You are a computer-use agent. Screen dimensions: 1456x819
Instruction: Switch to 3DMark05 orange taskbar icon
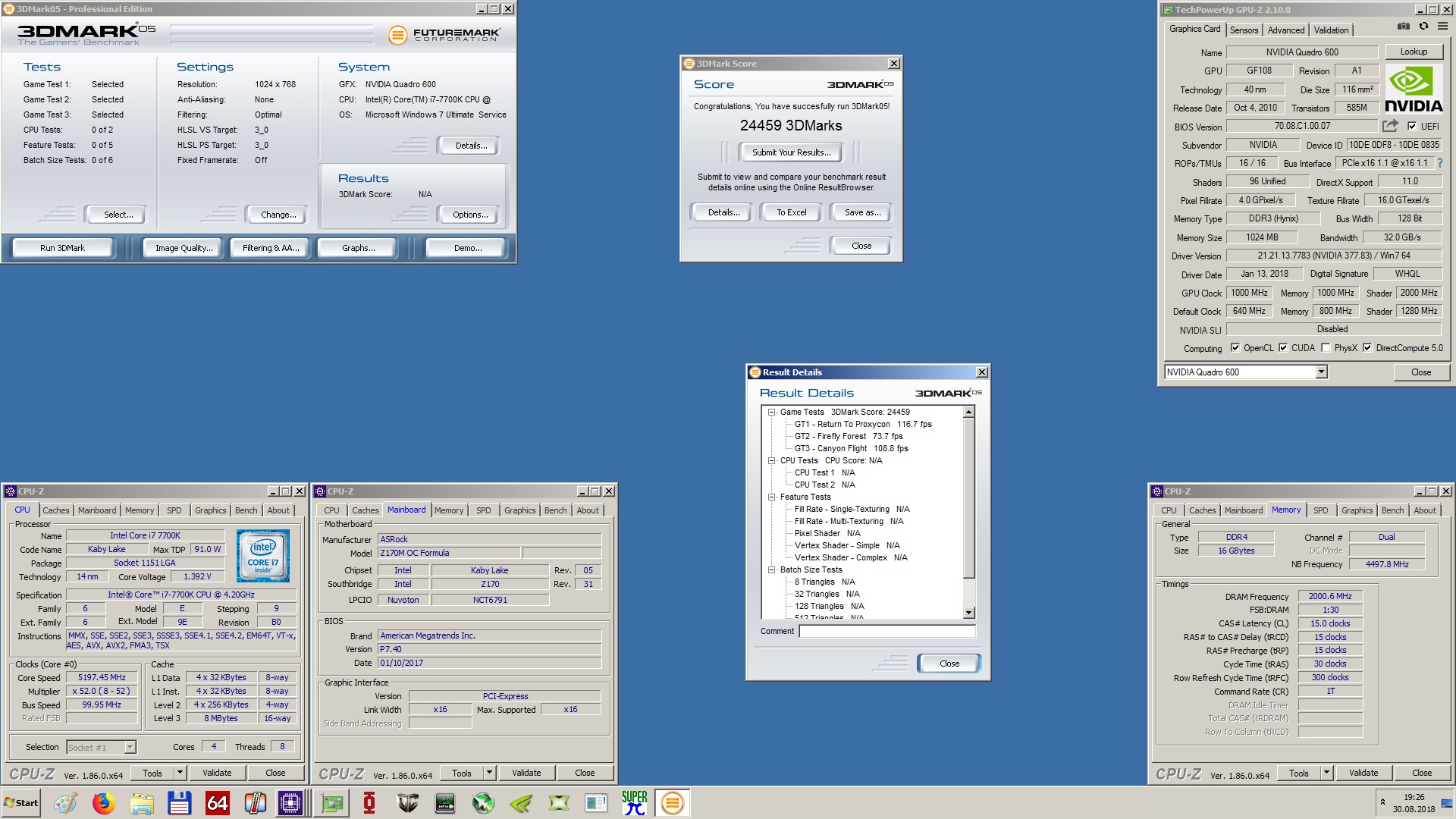(x=672, y=803)
